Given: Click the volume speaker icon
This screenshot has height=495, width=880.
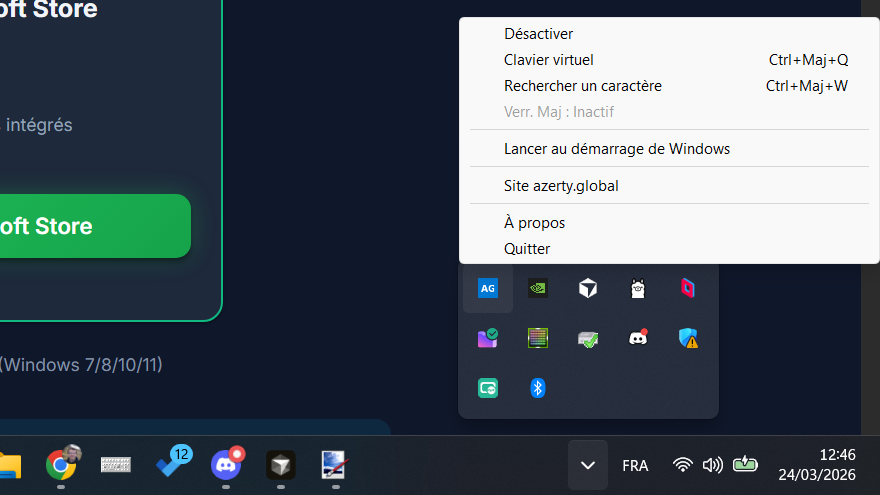Looking at the screenshot, I should (x=713, y=465).
